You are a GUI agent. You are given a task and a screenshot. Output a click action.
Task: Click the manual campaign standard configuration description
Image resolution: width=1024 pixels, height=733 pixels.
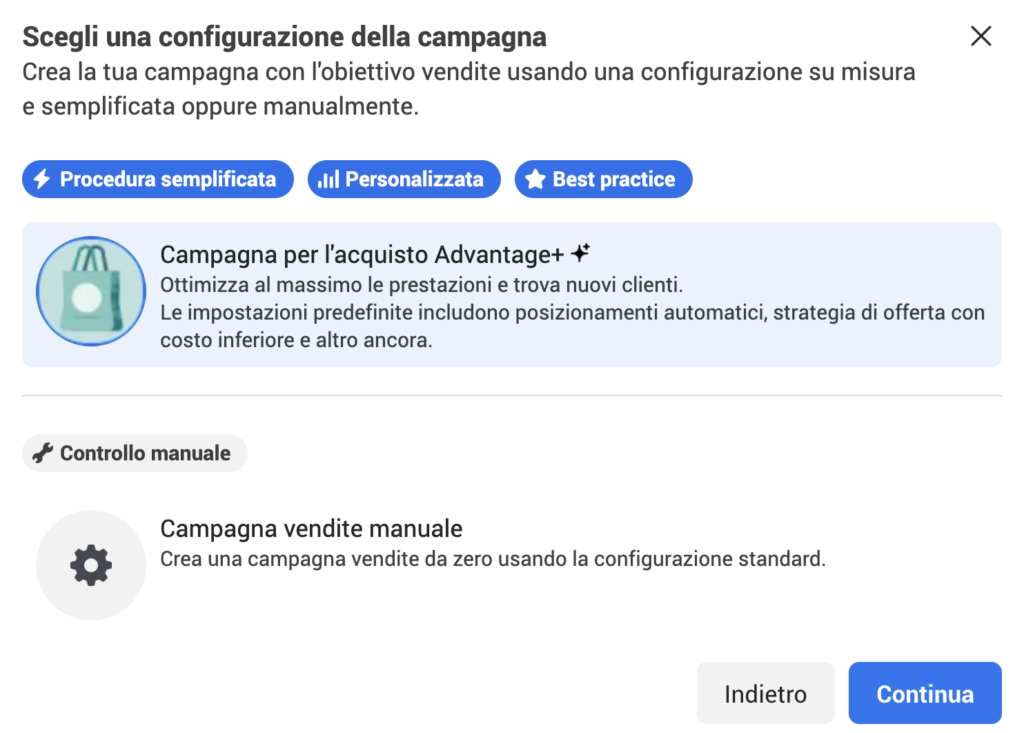point(493,559)
